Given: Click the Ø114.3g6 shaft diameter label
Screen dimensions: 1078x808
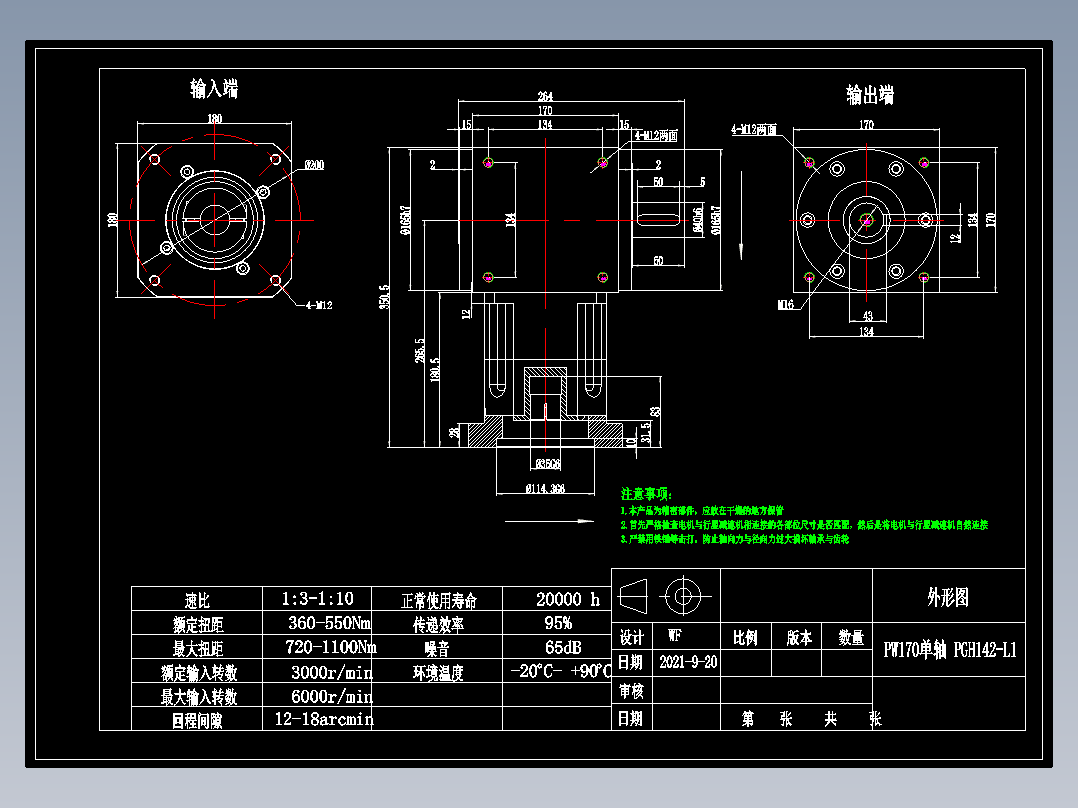Looking at the screenshot, I should point(548,489).
